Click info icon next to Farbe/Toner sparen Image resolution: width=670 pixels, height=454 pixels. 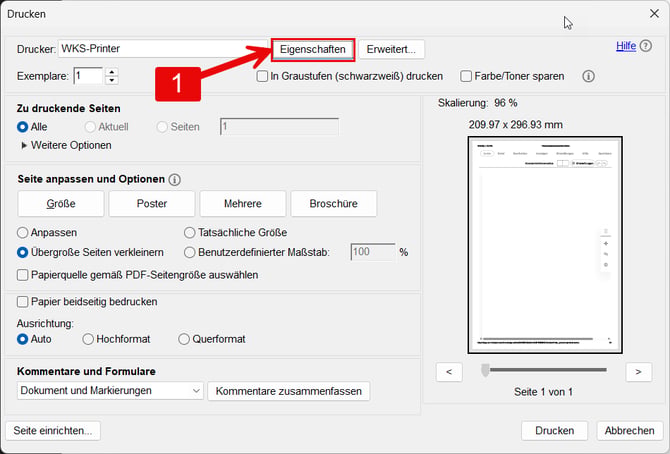tap(588, 77)
